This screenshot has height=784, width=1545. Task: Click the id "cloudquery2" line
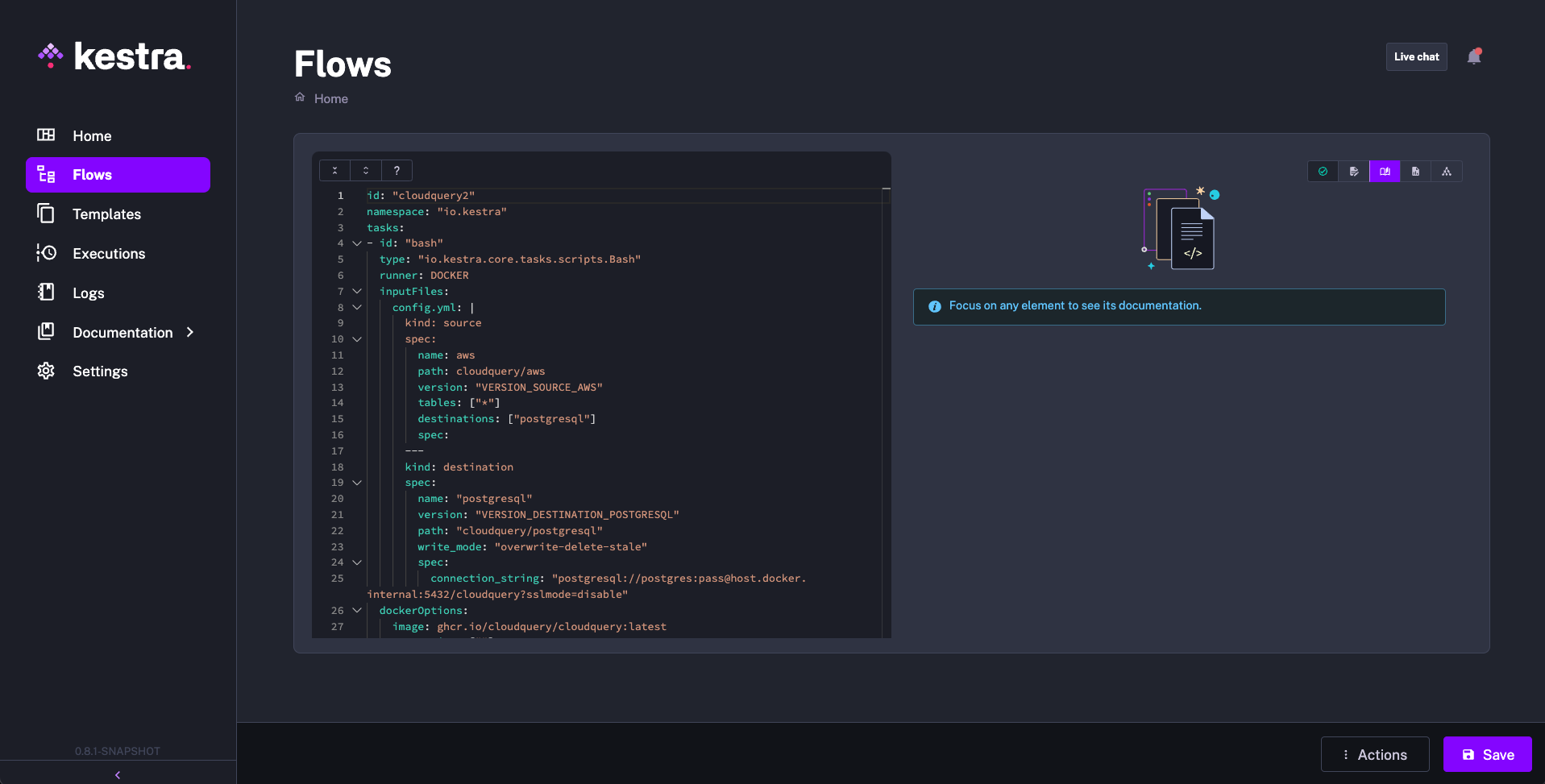click(x=421, y=196)
